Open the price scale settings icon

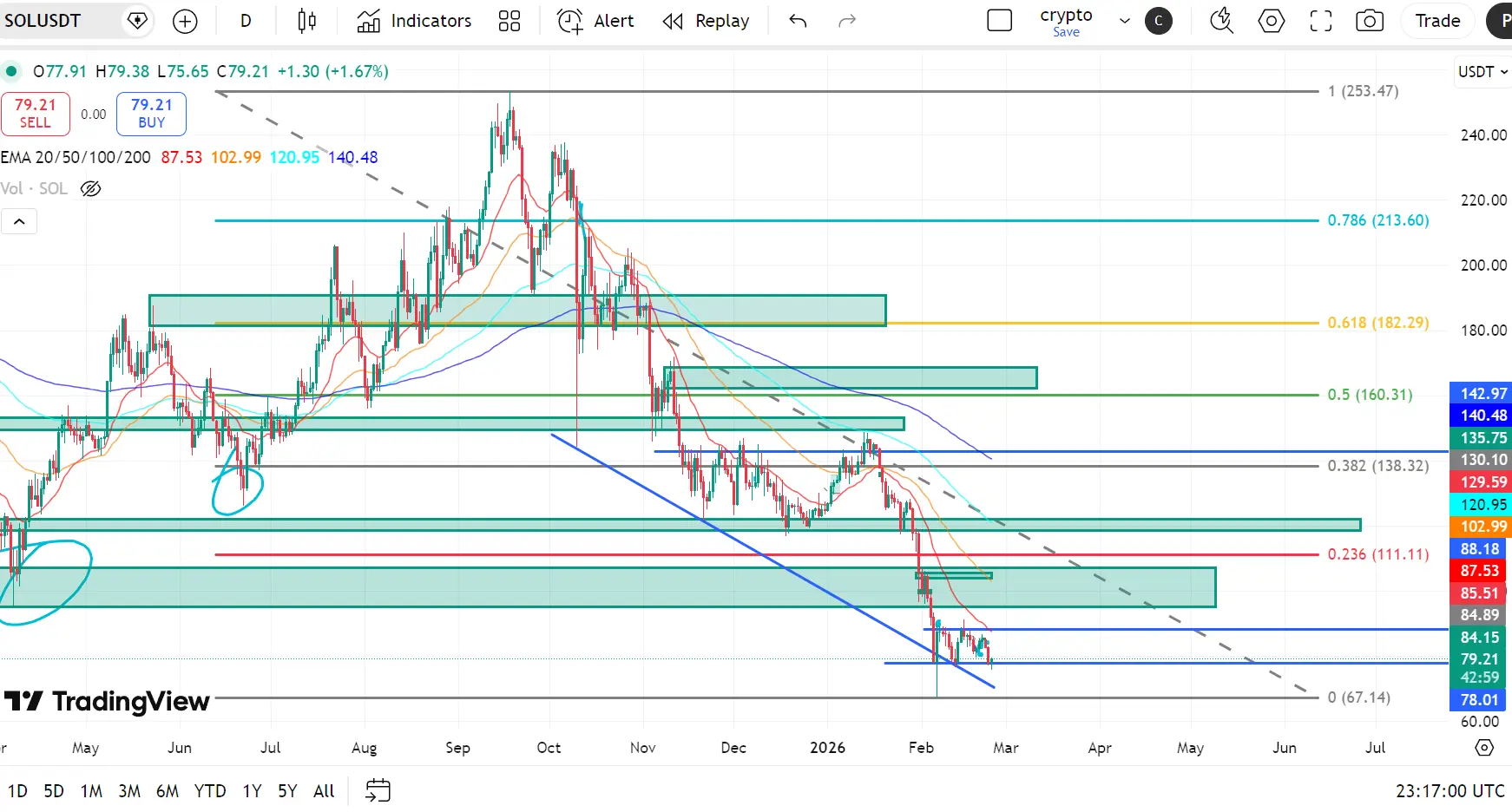(x=1484, y=748)
